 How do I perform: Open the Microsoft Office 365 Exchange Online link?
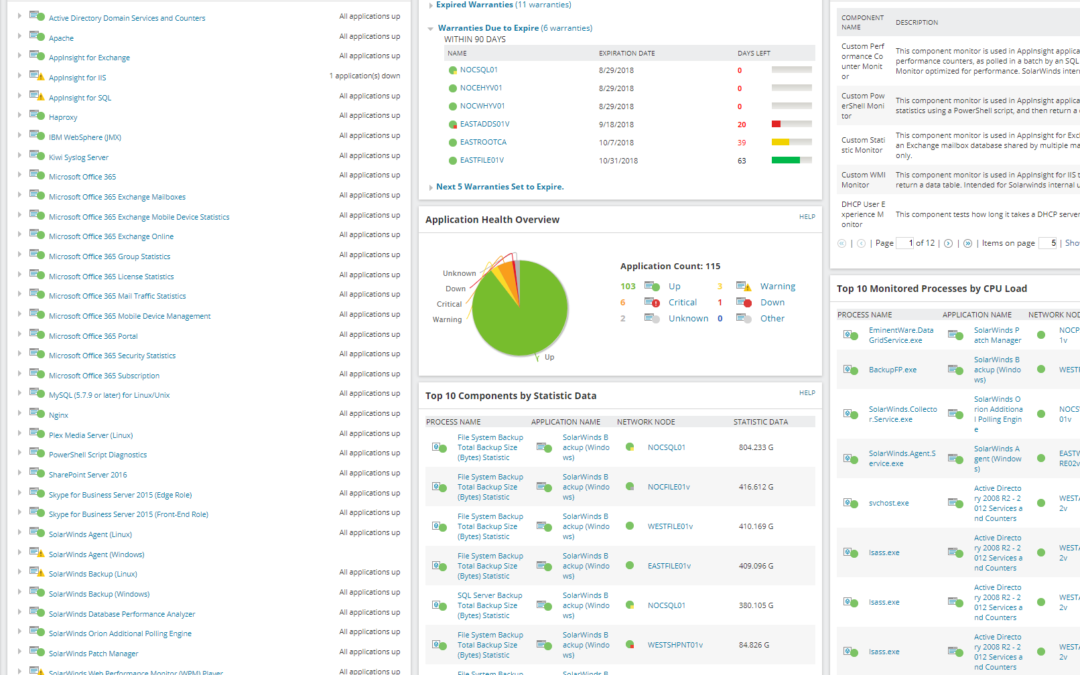click(x=111, y=236)
